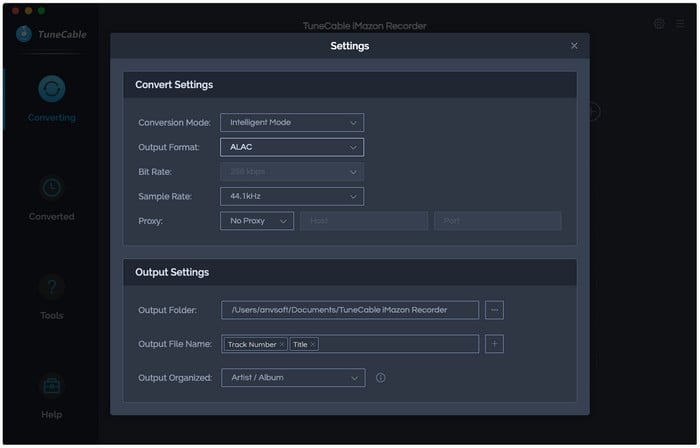Click the proxy Port input field
This screenshot has width=700, height=448.
(498, 221)
